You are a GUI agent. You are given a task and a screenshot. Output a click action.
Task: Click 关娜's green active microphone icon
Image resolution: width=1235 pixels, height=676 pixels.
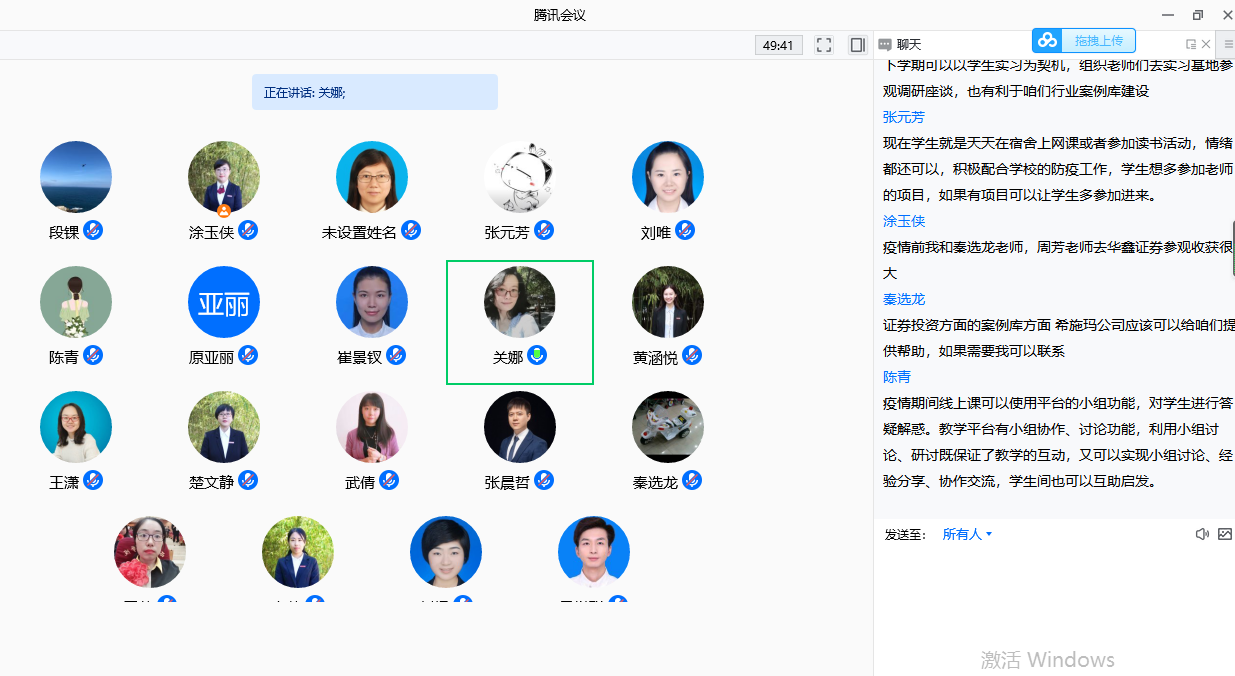click(x=537, y=355)
